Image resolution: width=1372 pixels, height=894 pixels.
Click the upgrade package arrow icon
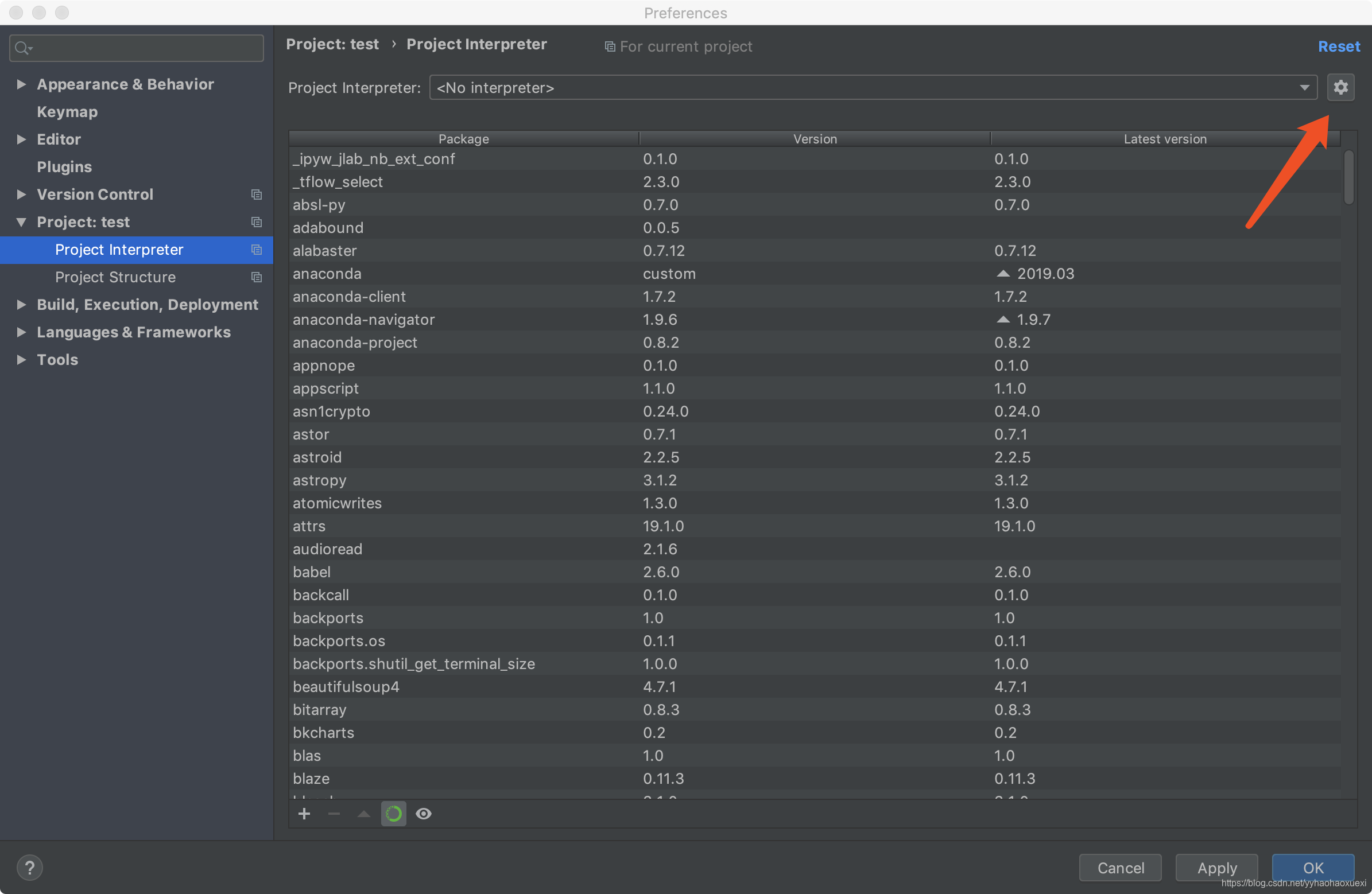364,813
